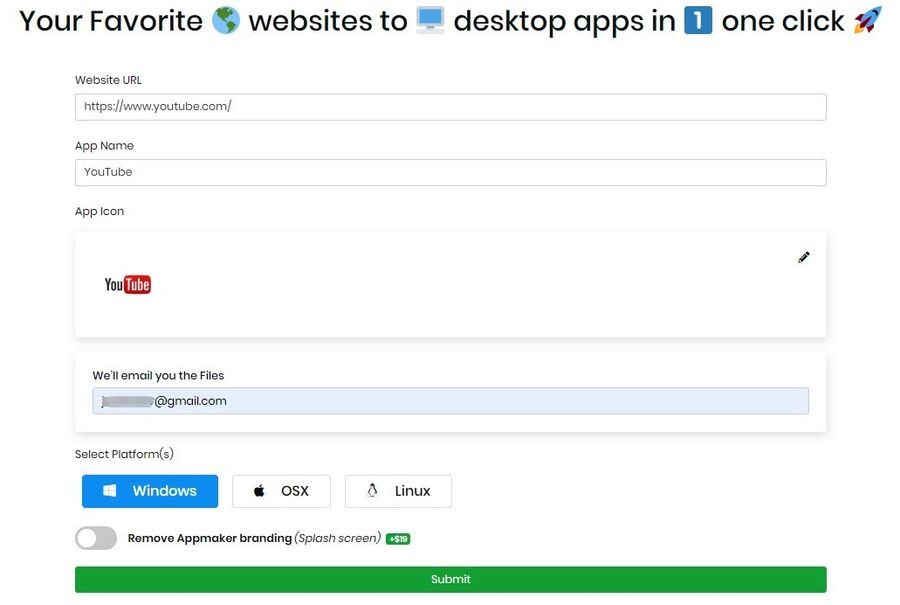Select the OSX platform button
The image size is (900, 605).
coord(281,491)
